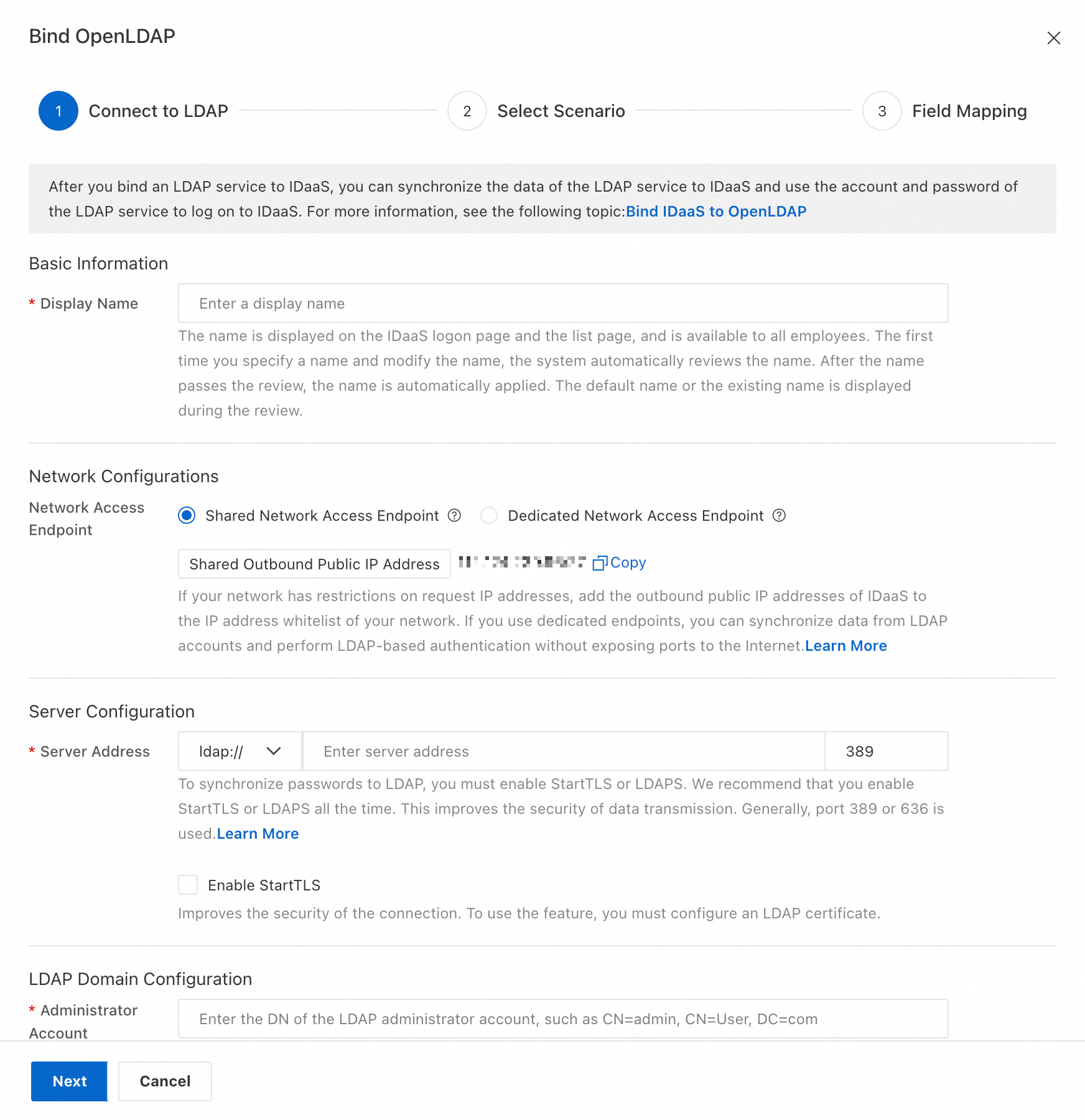Select Dedicated Network Access Endpoint radio option
This screenshot has height=1120, width=1085.
click(x=489, y=515)
